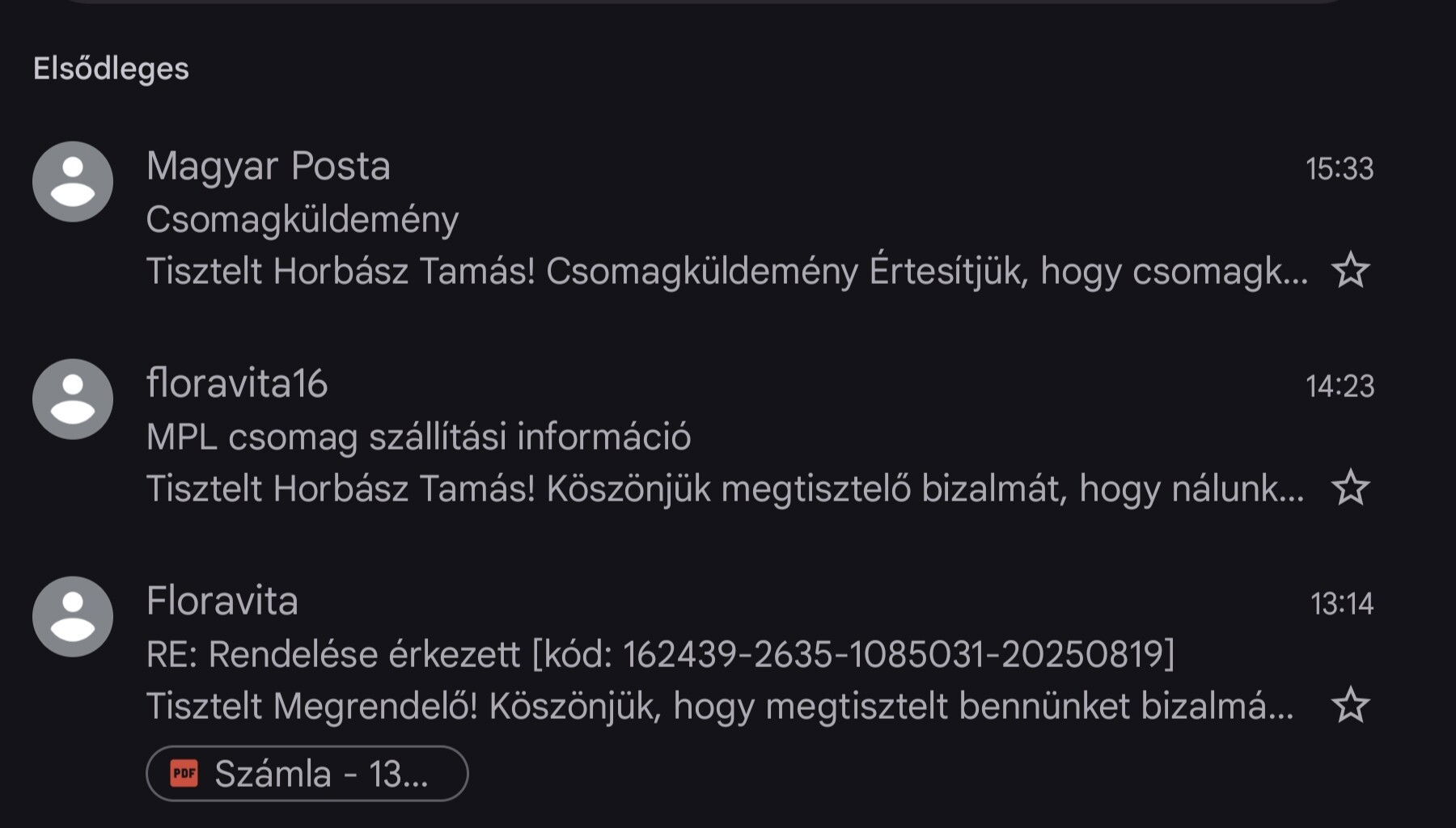Image resolution: width=1456 pixels, height=828 pixels.
Task: Click the preview mentioning "Köszönjük megtisztelő bizalmát"
Action: (x=725, y=488)
